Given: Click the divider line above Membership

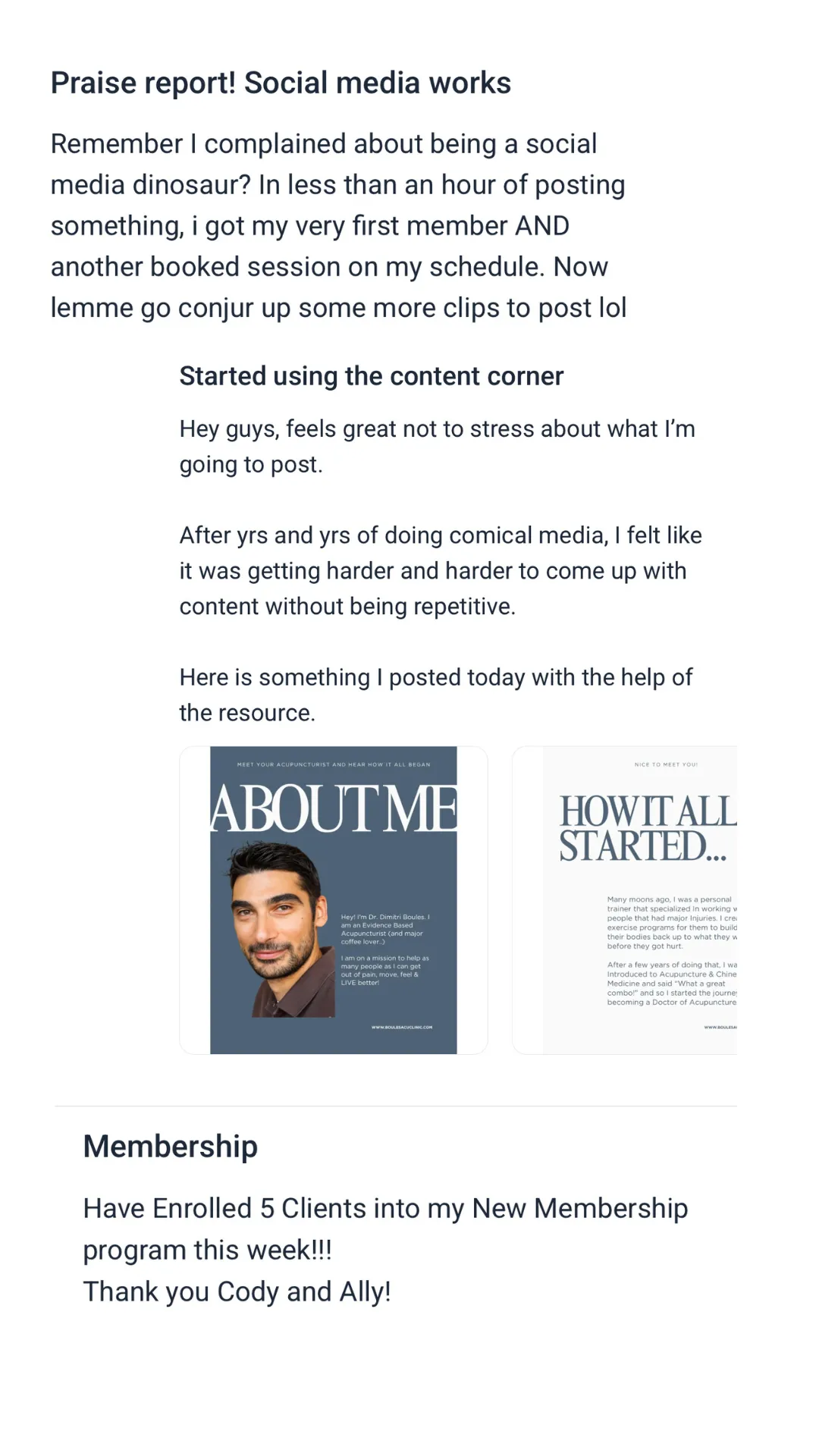Looking at the screenshot, I should (x=396, y=1106).
